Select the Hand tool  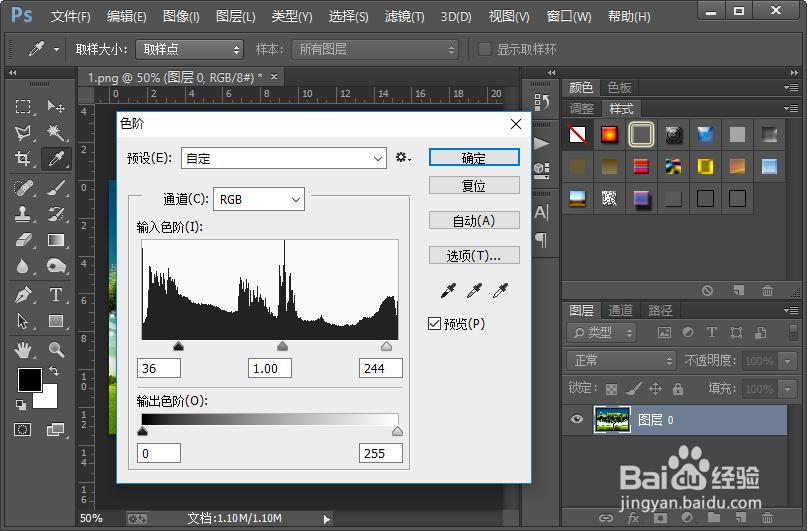click(x=23, y=350)
